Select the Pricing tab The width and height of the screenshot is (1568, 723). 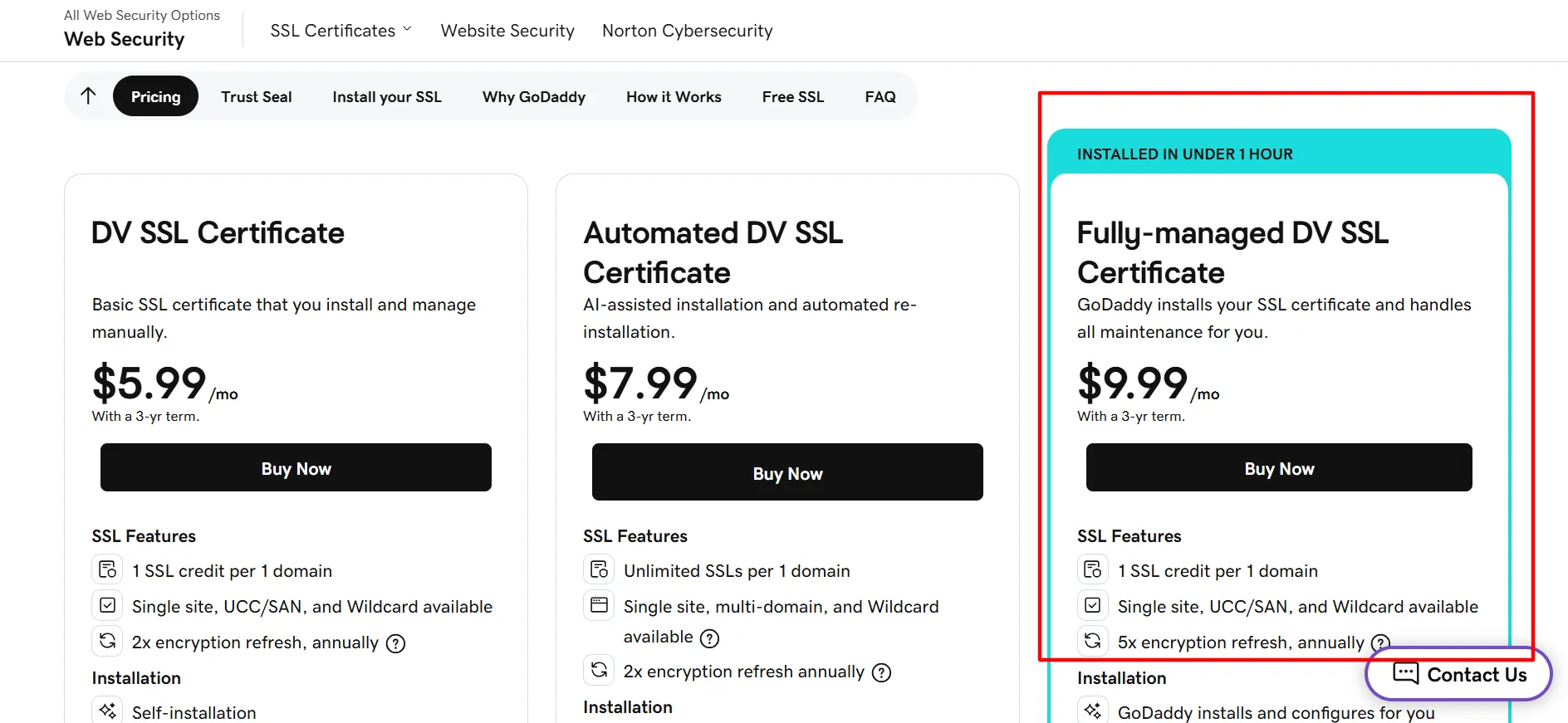(x=155, y=96)
